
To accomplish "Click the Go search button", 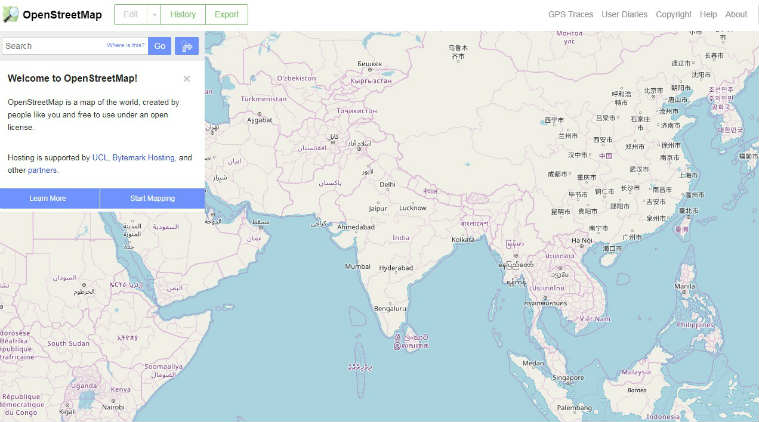I will 160,46.
